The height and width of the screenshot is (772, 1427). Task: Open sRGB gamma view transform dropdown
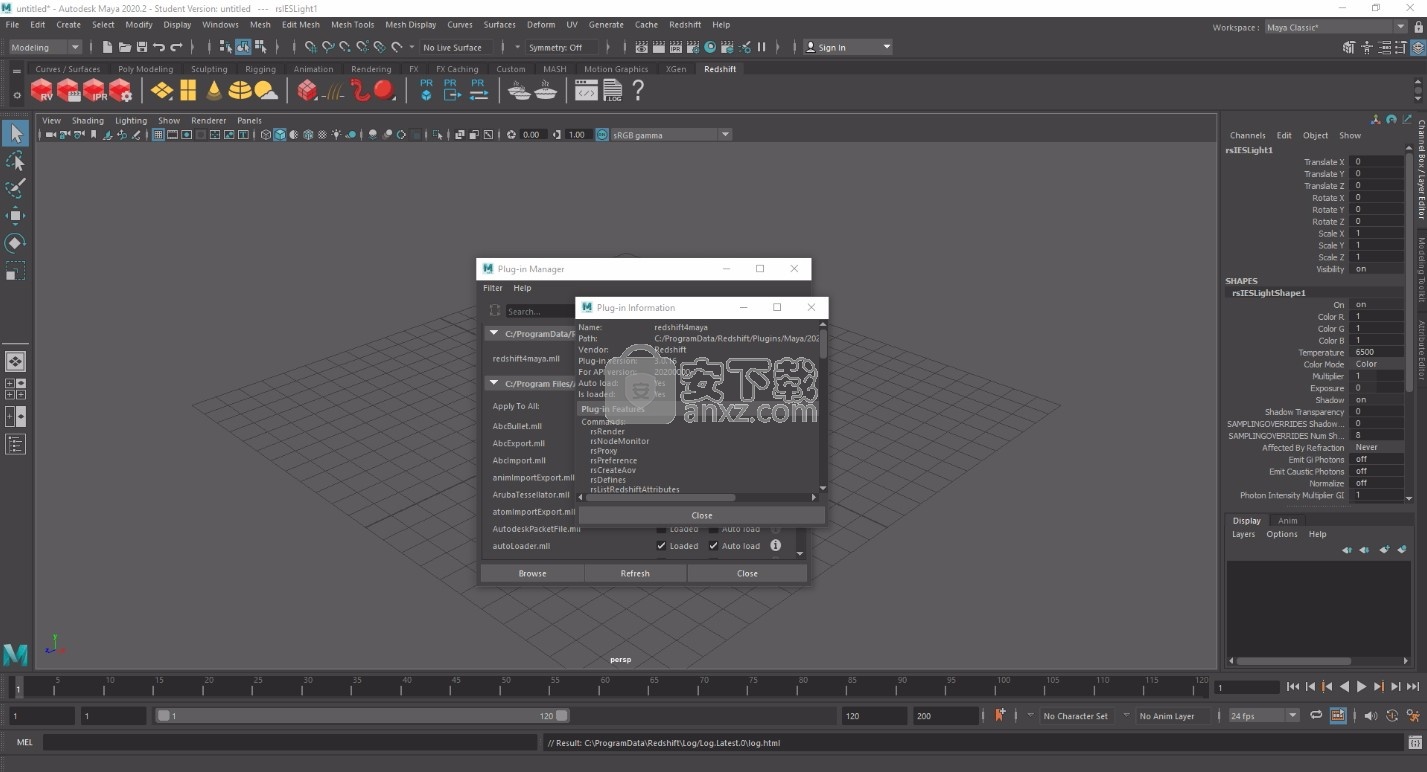(671, 135)
